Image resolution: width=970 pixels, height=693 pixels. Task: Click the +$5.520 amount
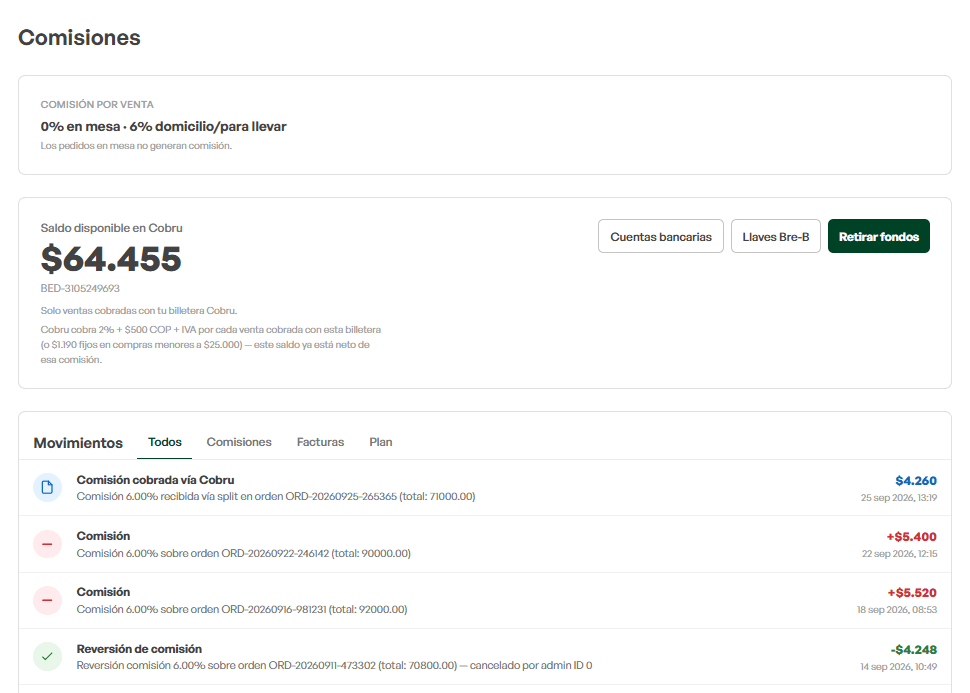pyautogui.click(x=912, y=593)
